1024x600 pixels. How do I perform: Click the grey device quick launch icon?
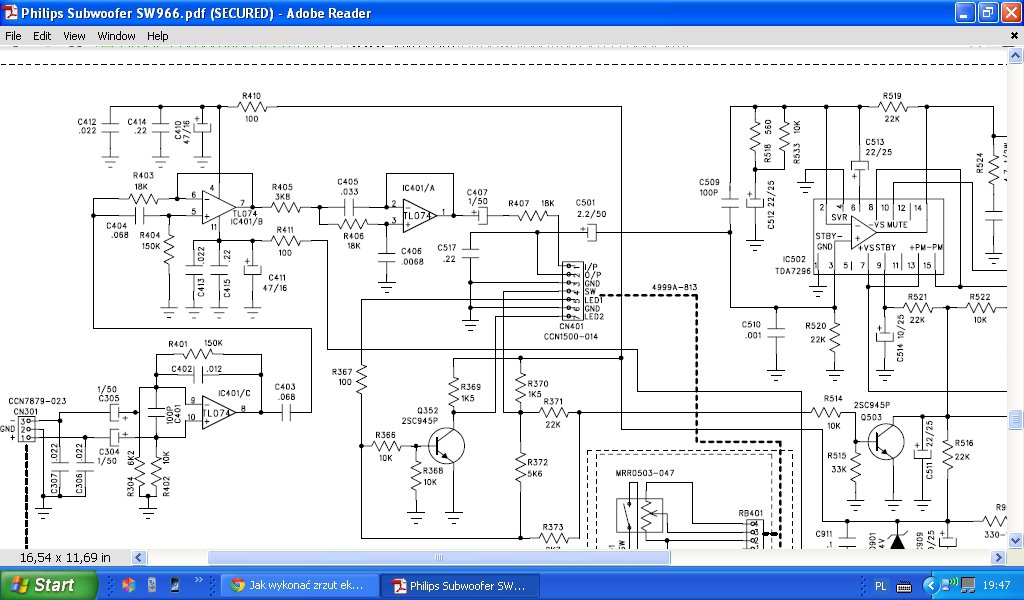pos(152,585)
